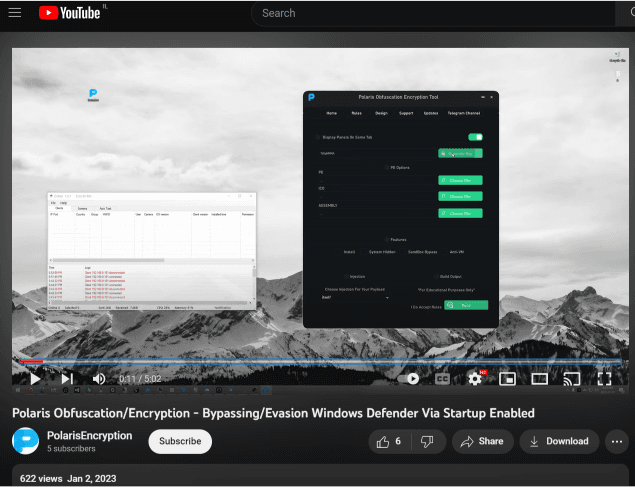Focus the YouTube Search field
The height and width of the screenshot is (487, 635).
433,13
